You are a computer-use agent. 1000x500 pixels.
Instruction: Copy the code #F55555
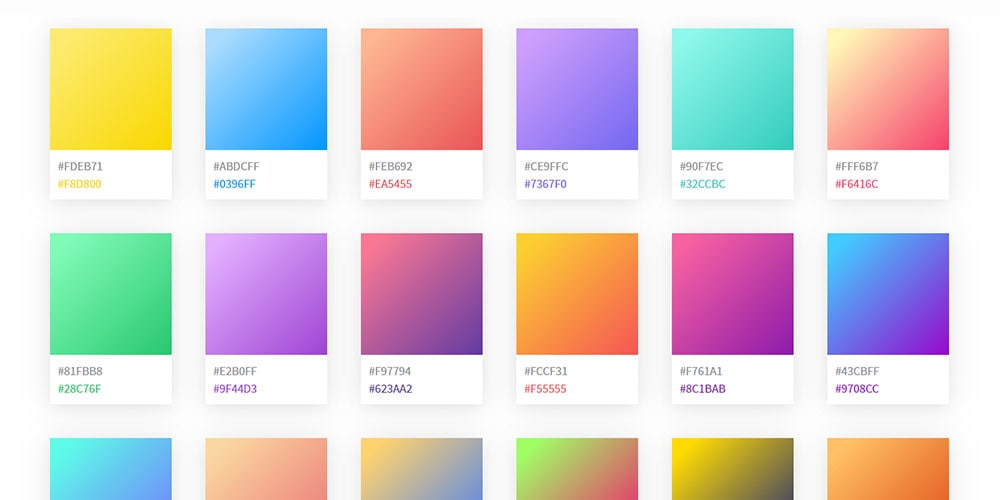point(546,389)
